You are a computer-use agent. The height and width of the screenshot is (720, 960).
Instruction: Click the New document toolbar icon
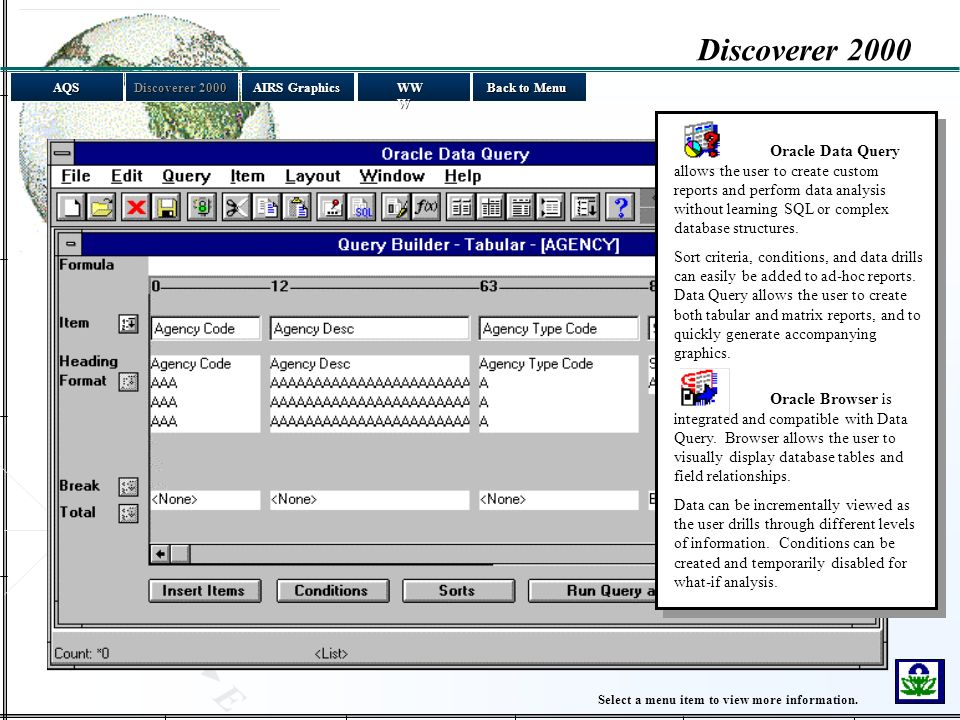71,208
